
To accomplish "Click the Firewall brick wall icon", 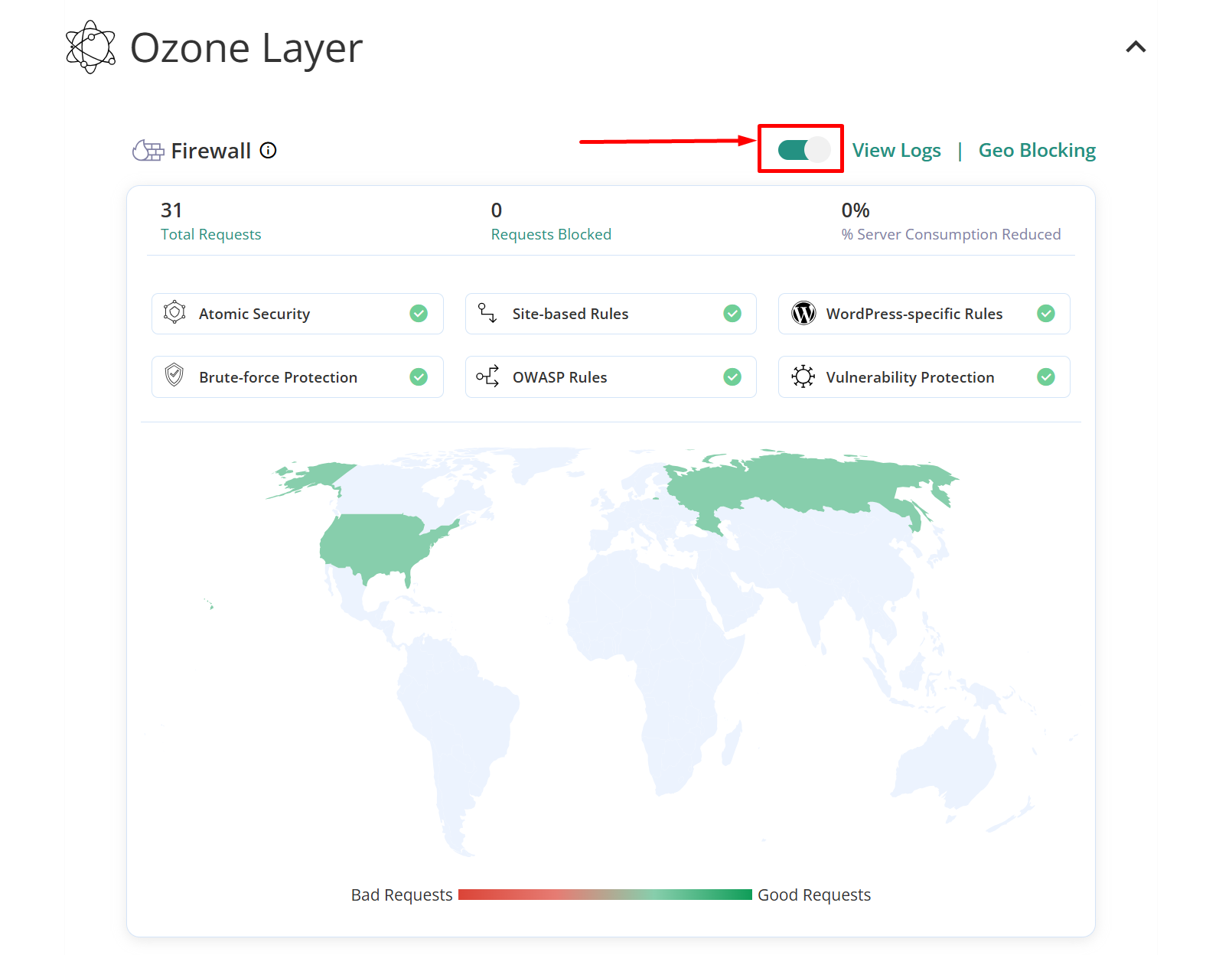I will click(x=148, y=151).
